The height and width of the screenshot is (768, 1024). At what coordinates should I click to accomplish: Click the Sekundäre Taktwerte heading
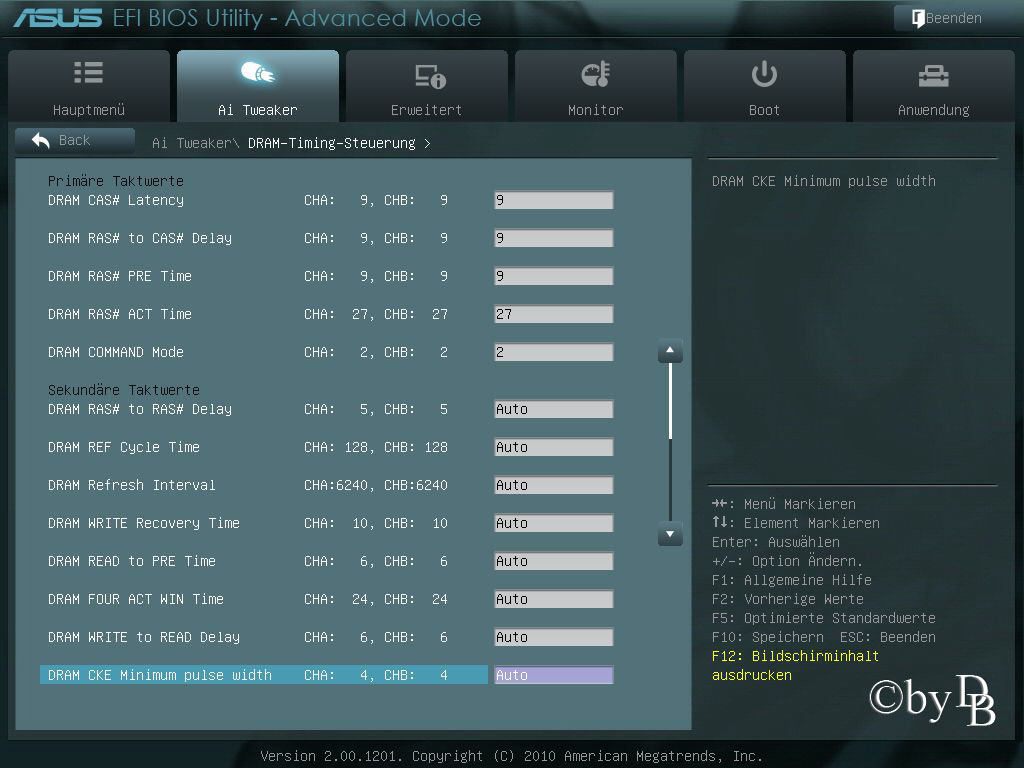[x=123, y=390]
